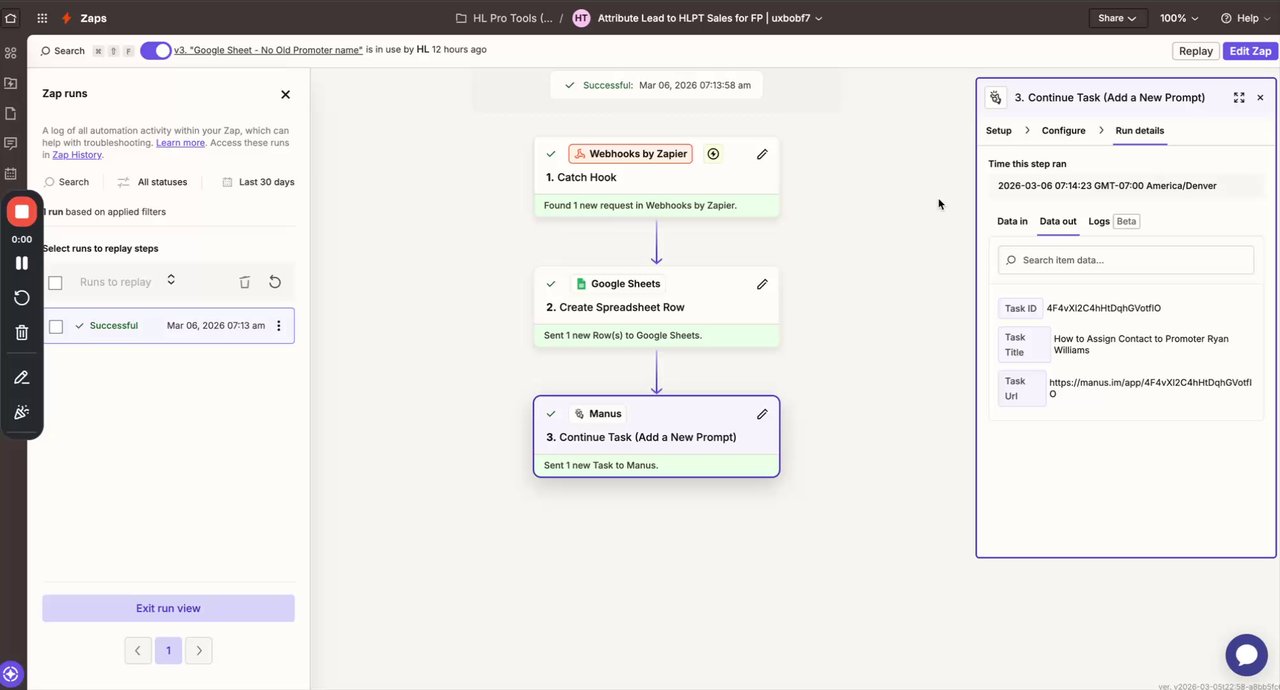Switch to the Run details tab
Image resolution: width=1280 pixels, height=690 pixels.
(1139, 130)
